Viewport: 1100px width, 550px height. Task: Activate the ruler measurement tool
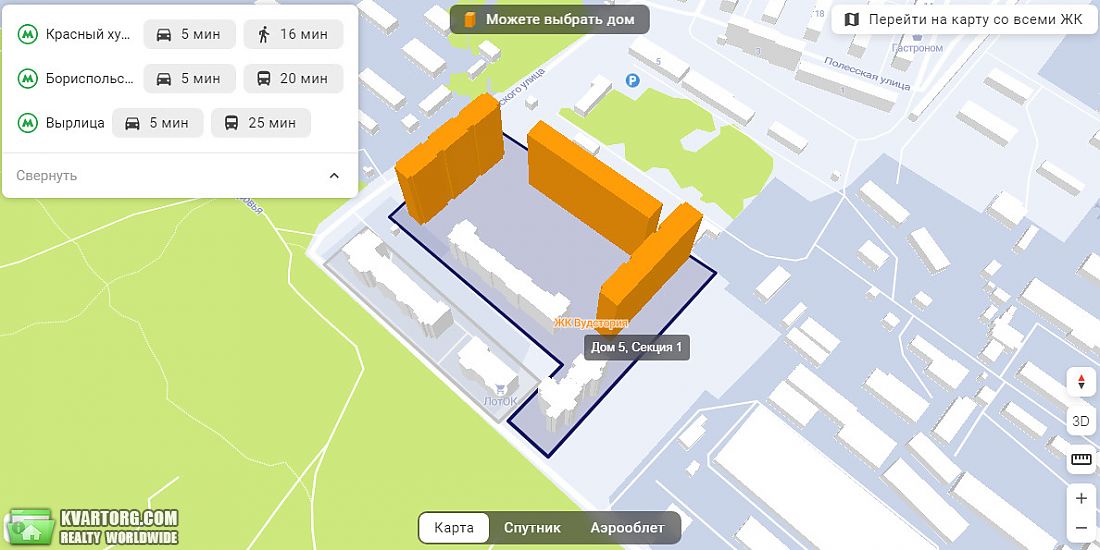pyautogui.click(x=1081, y=460)
